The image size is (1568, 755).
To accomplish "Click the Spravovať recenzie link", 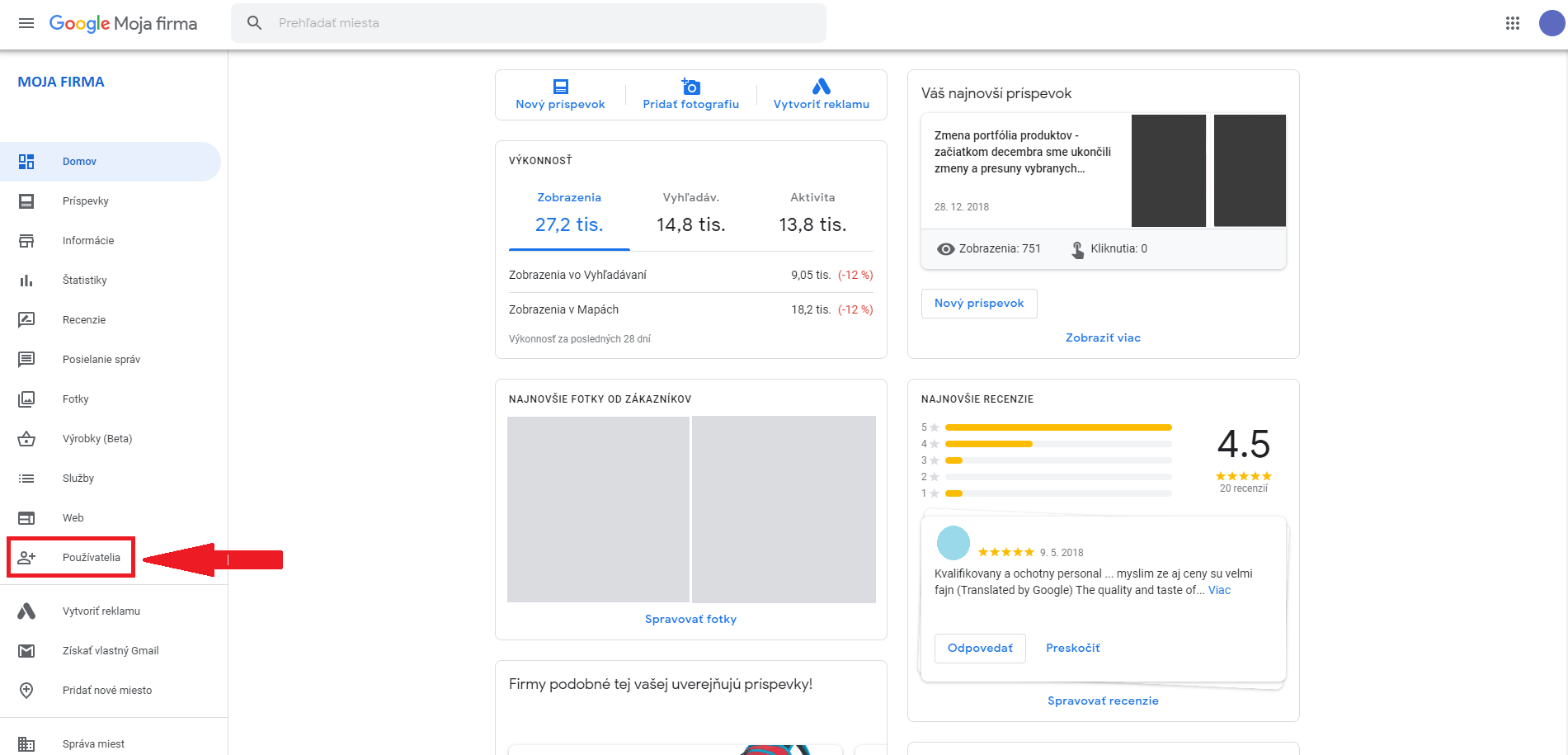I will [1103, 701].
